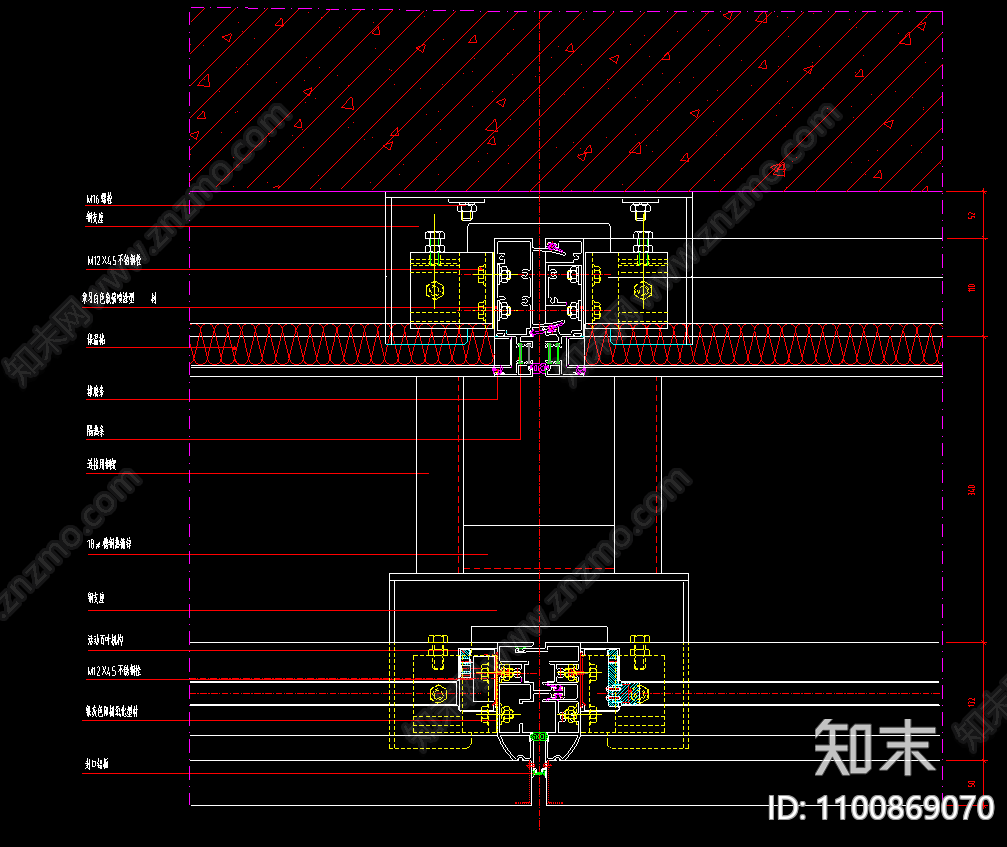Click the annotation label starting with "18"
Image resolution: width=1007 pixels, height=847 pixels.
109,544
